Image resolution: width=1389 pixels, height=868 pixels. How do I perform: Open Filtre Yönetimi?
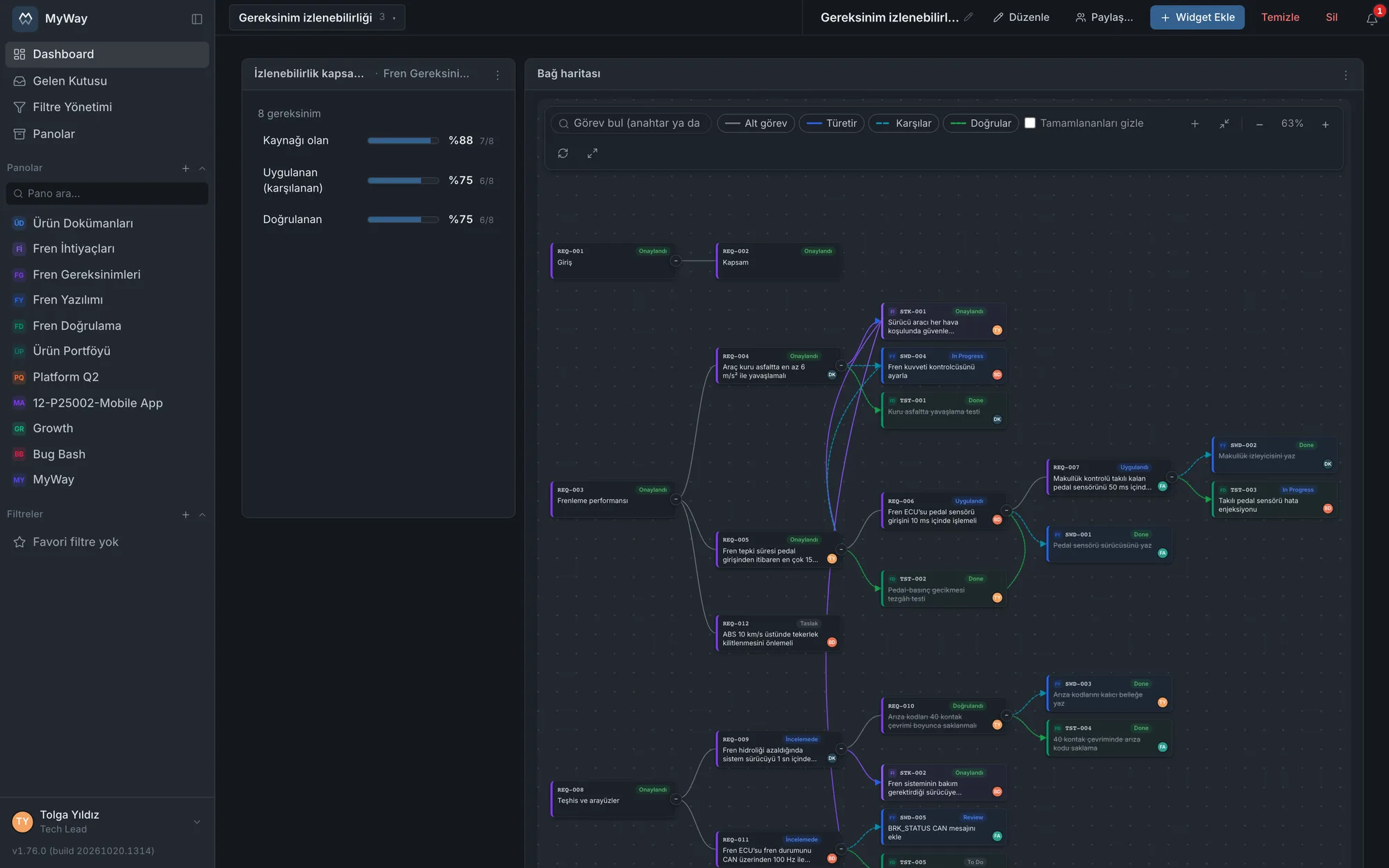[107, 107]
